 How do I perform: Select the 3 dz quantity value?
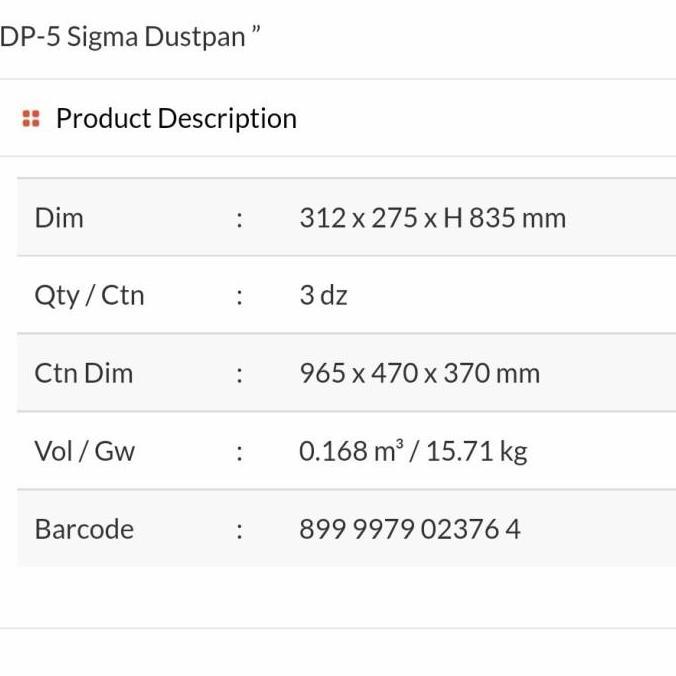pyautogui.click(x=323, y=296)
